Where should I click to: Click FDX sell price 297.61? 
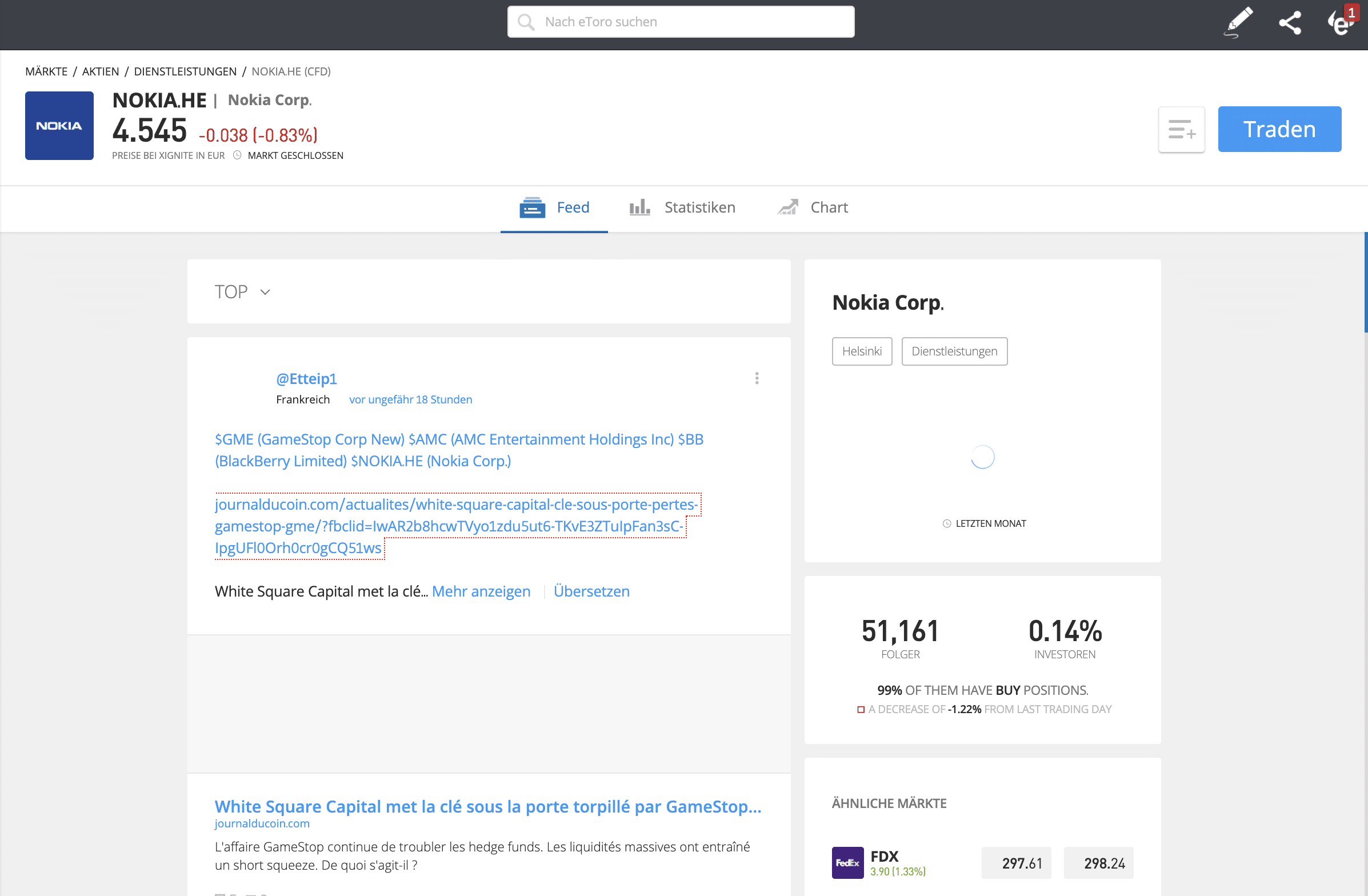1016,863
